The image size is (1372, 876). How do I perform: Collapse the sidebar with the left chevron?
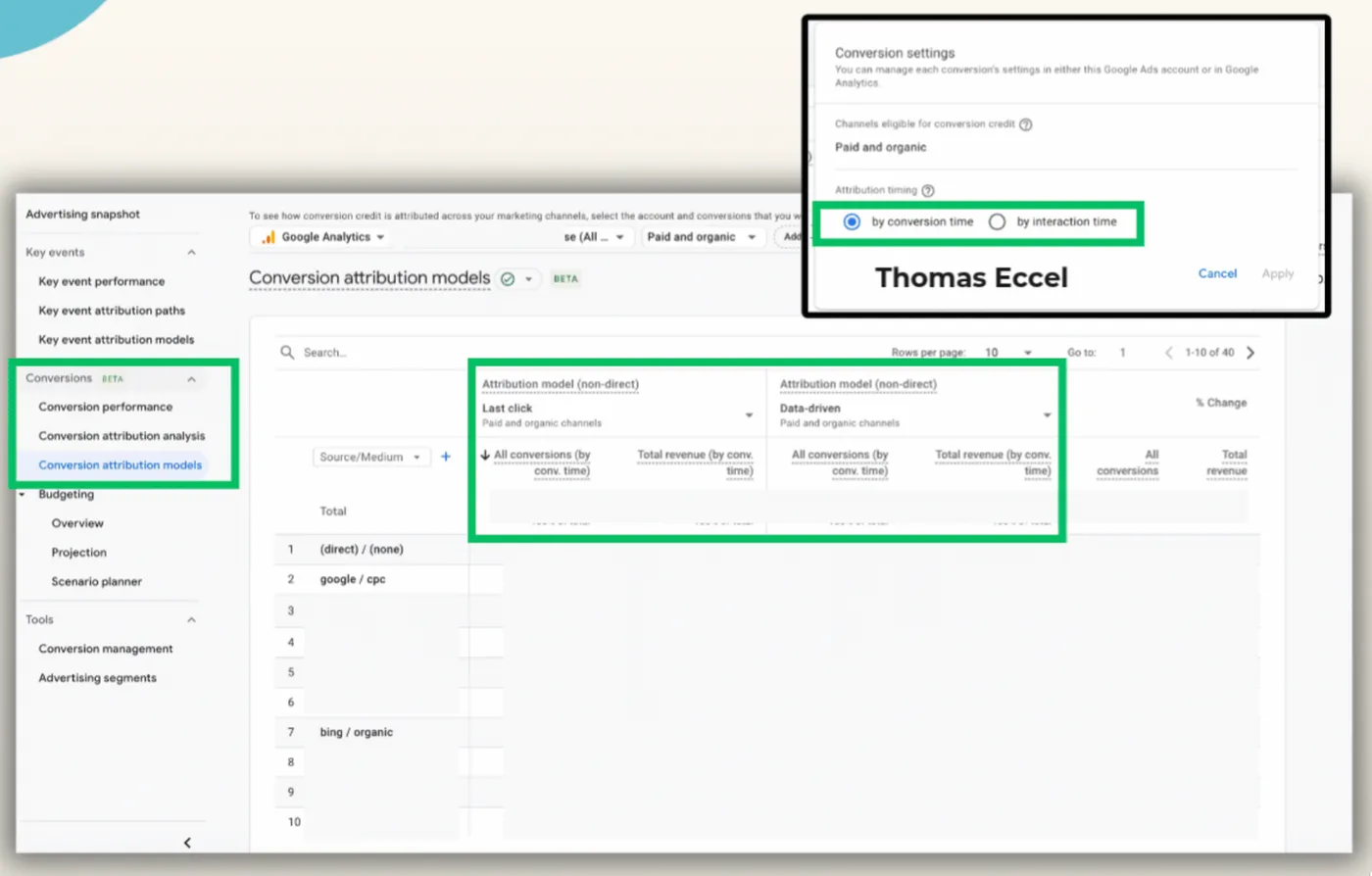tap(187, 843)
